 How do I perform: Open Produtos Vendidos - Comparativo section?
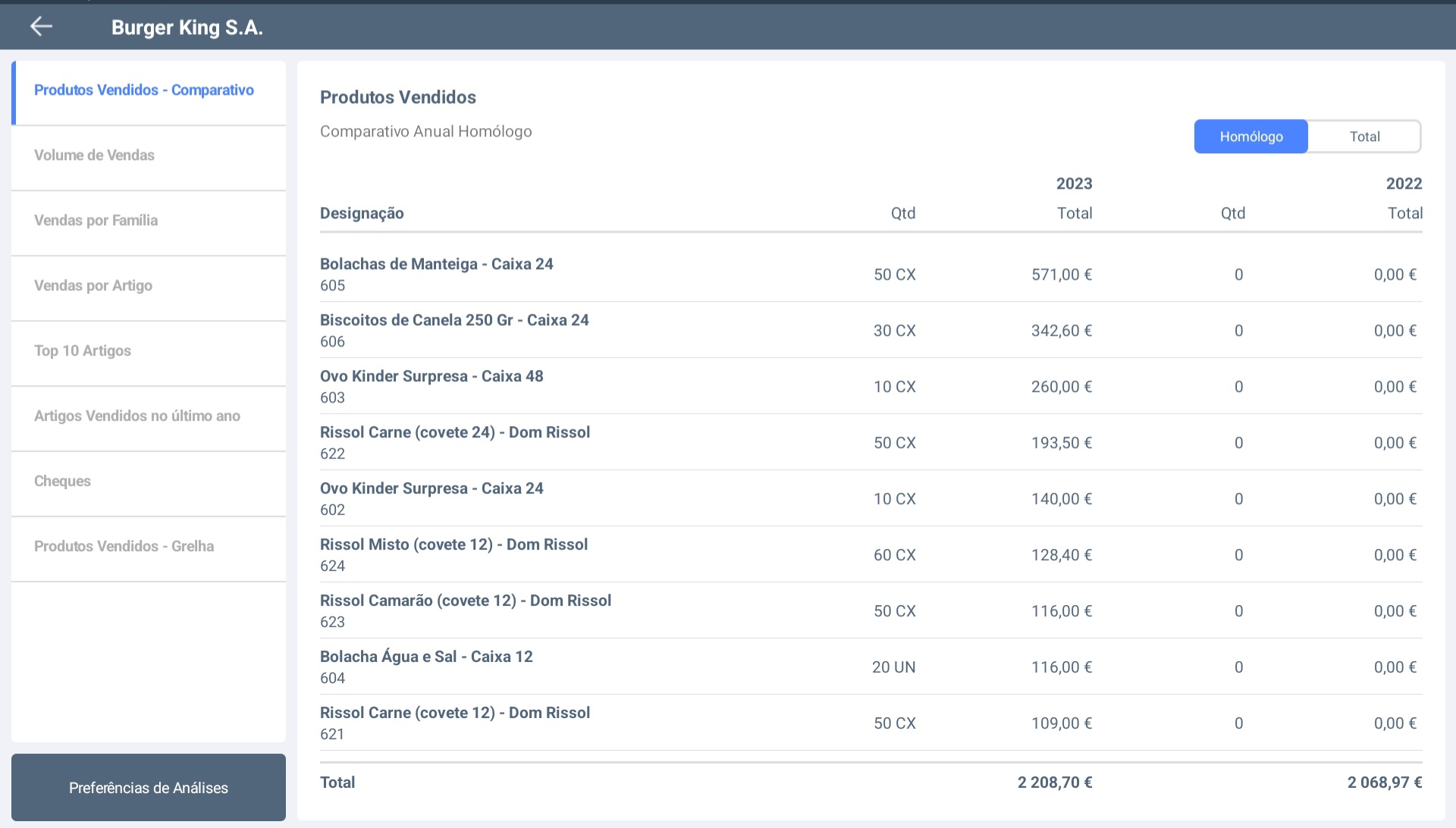tap(144, 90)
